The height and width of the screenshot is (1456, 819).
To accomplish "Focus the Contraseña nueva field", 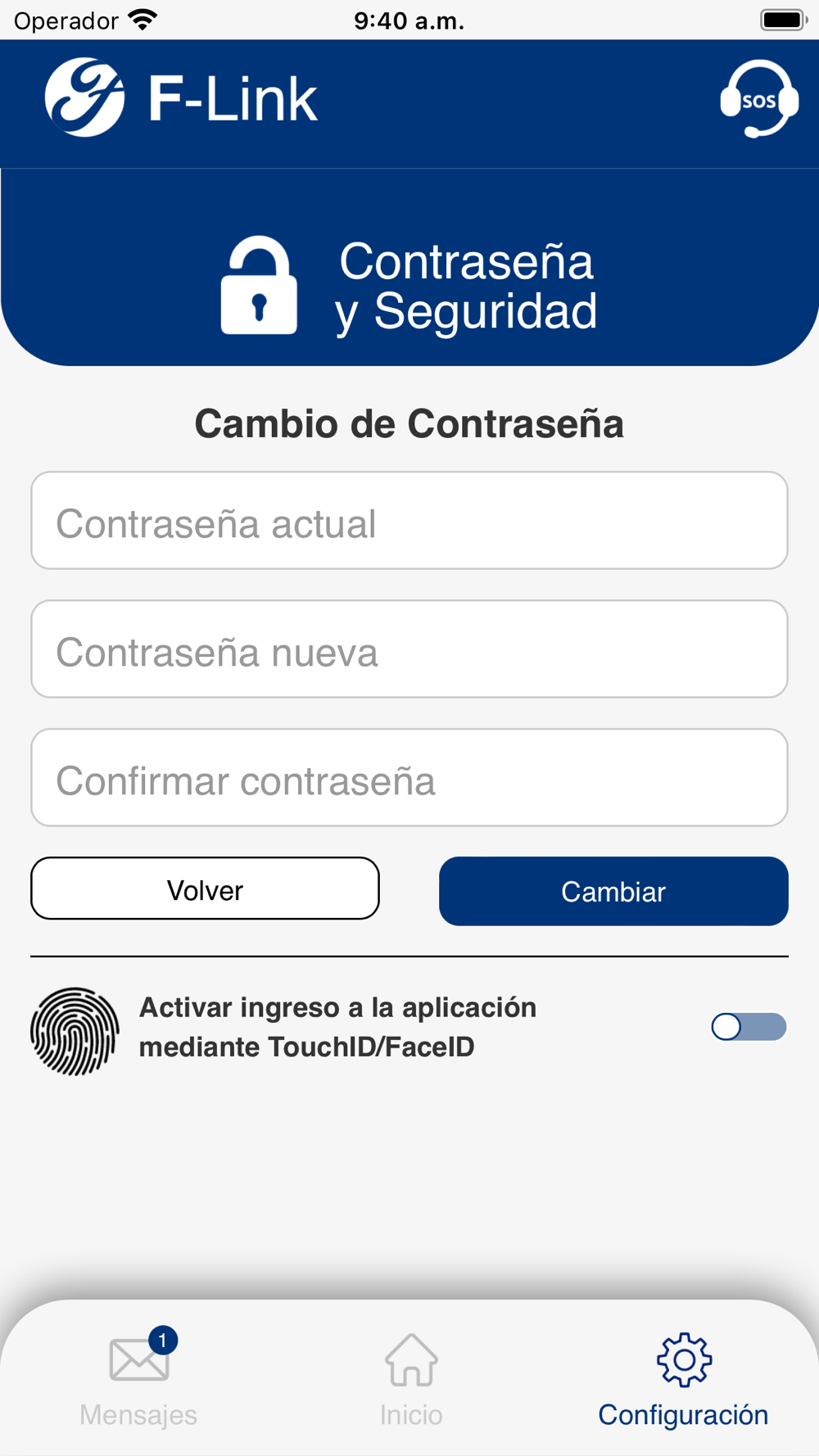I will pos(409,649).
